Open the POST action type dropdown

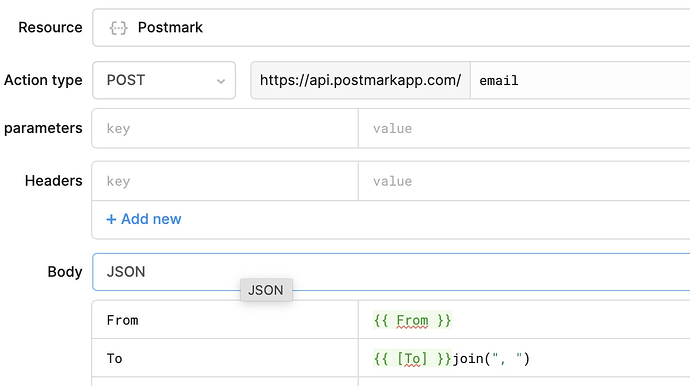164,80
